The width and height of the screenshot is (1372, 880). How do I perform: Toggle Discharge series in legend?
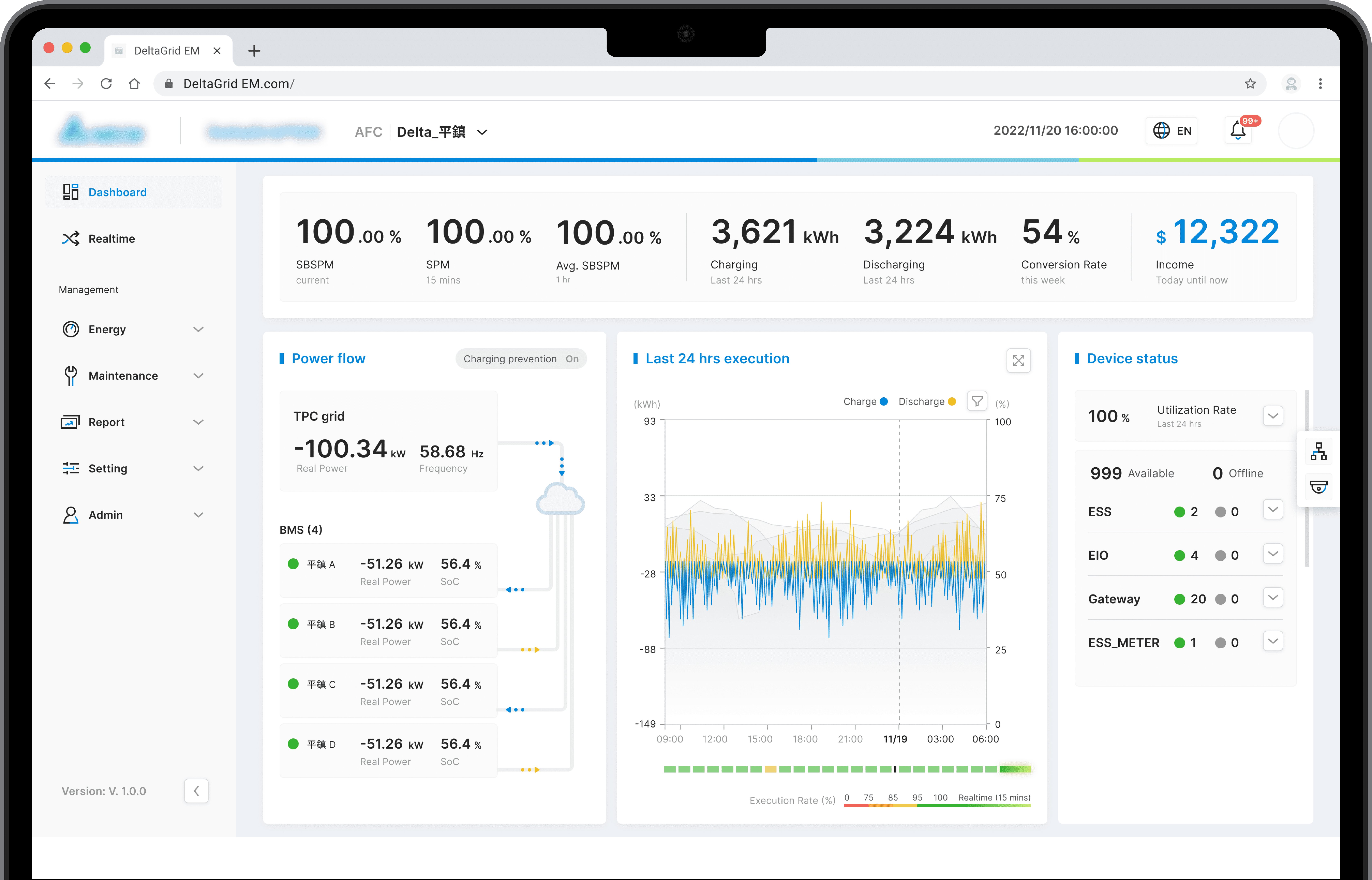pos(927,402)
